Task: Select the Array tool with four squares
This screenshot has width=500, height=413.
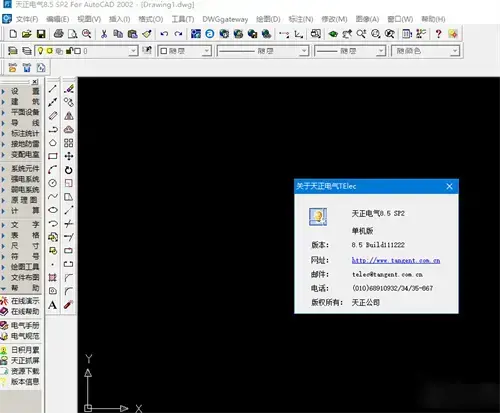Action: coord(69,143)
